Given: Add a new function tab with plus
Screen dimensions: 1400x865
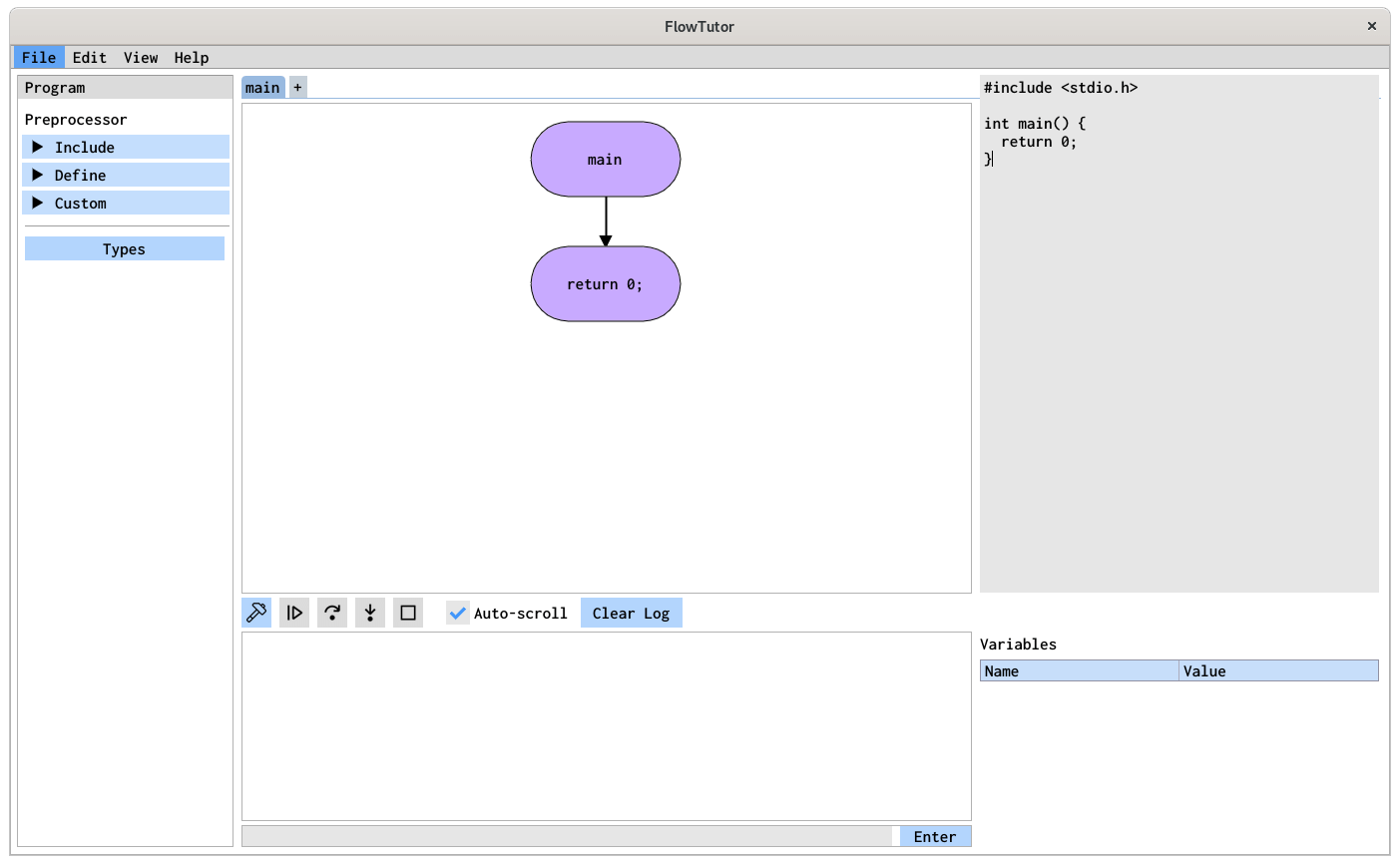Looking at the screenshot, I should (x=297, y=88).
